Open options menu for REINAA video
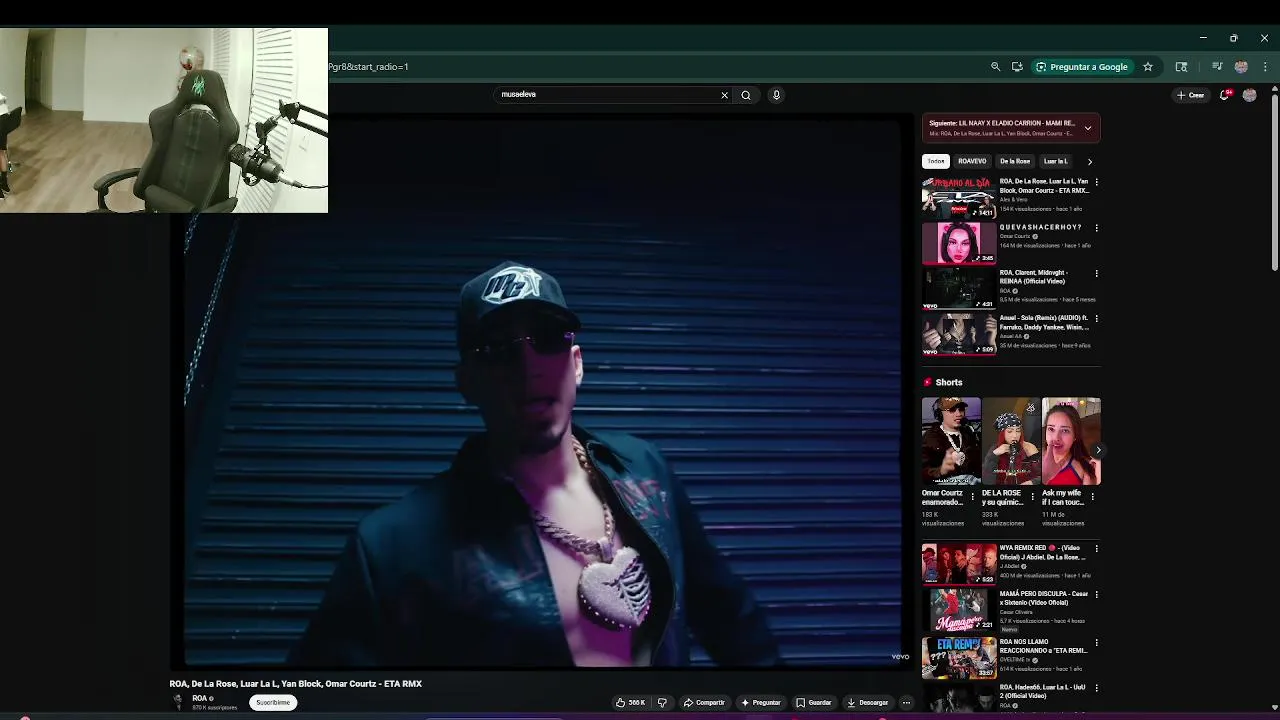Image resolution: width=1280 pixels, height=720 pixels. (x=1096, y=273)
